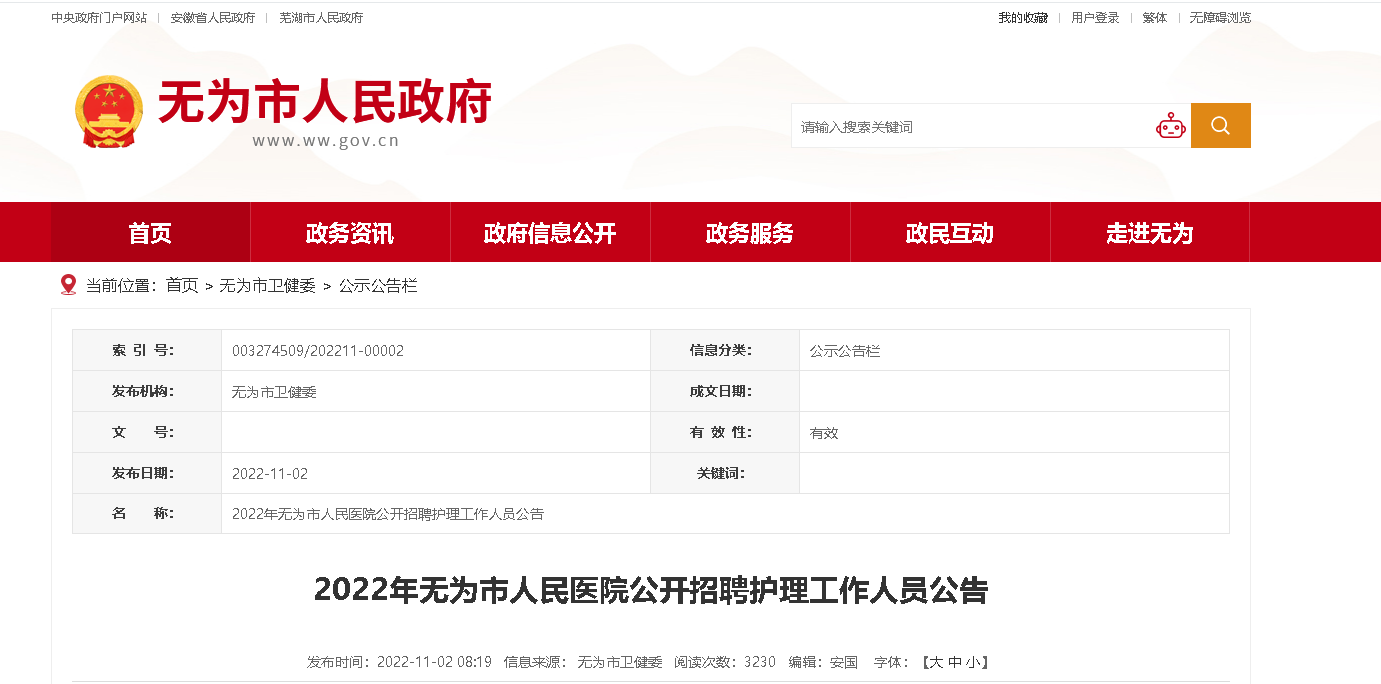Set font size to 大
Image resolution: width=1381 pixels, height=684 pixels.
click(x=935, y=662)
